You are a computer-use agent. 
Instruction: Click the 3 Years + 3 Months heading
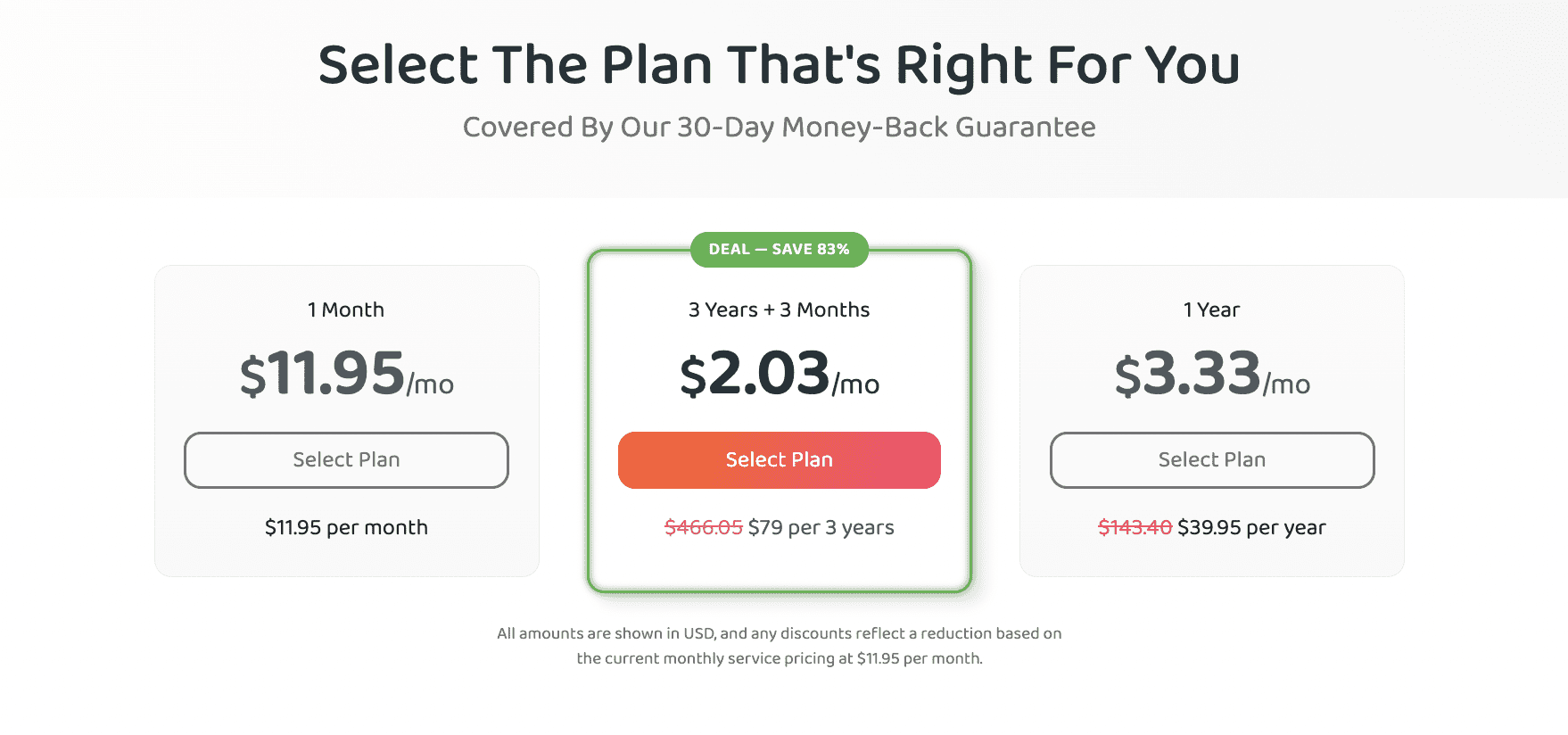click(x=779, y=310)
